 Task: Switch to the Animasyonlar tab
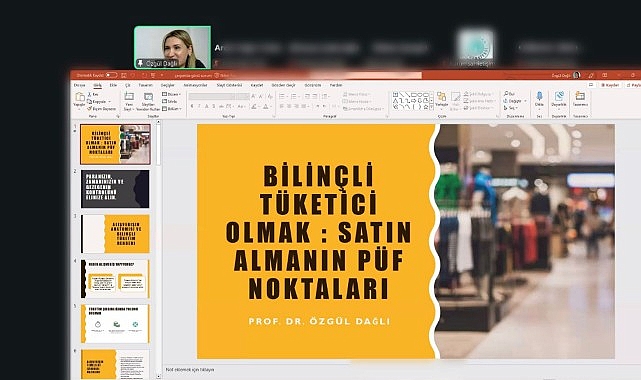point(195,85)
